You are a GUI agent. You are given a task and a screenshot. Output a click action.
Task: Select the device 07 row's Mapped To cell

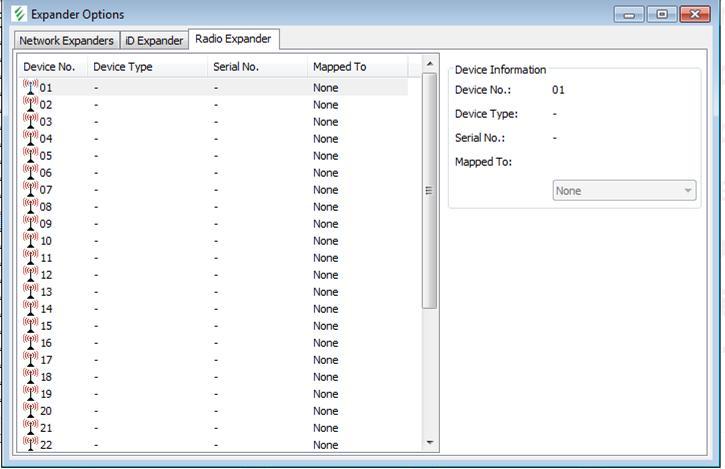pyautogui.click(x=326, y=190)
